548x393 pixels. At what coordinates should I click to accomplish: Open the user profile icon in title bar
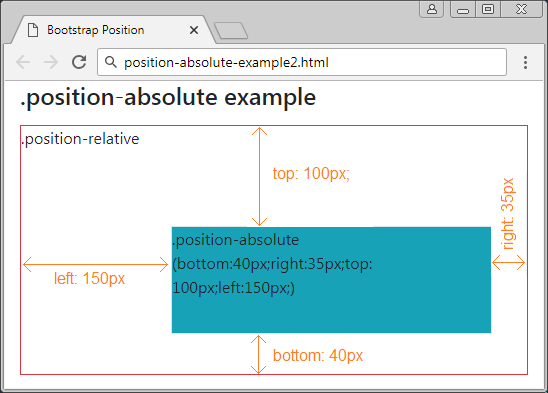(432, 9)
